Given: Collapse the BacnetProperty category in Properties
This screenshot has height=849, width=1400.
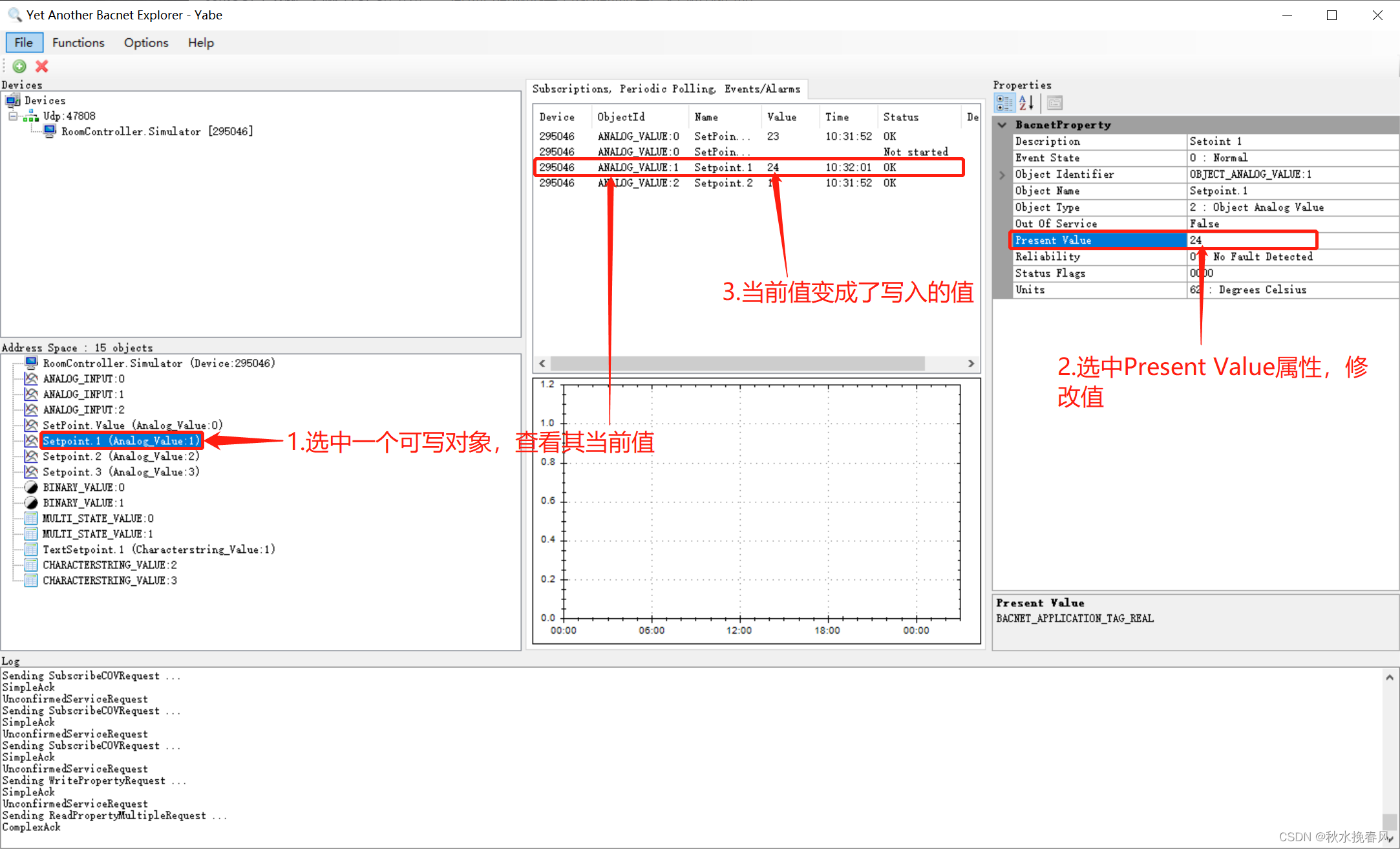Looking at the screenshot, I should click(x=1002, y=124).
